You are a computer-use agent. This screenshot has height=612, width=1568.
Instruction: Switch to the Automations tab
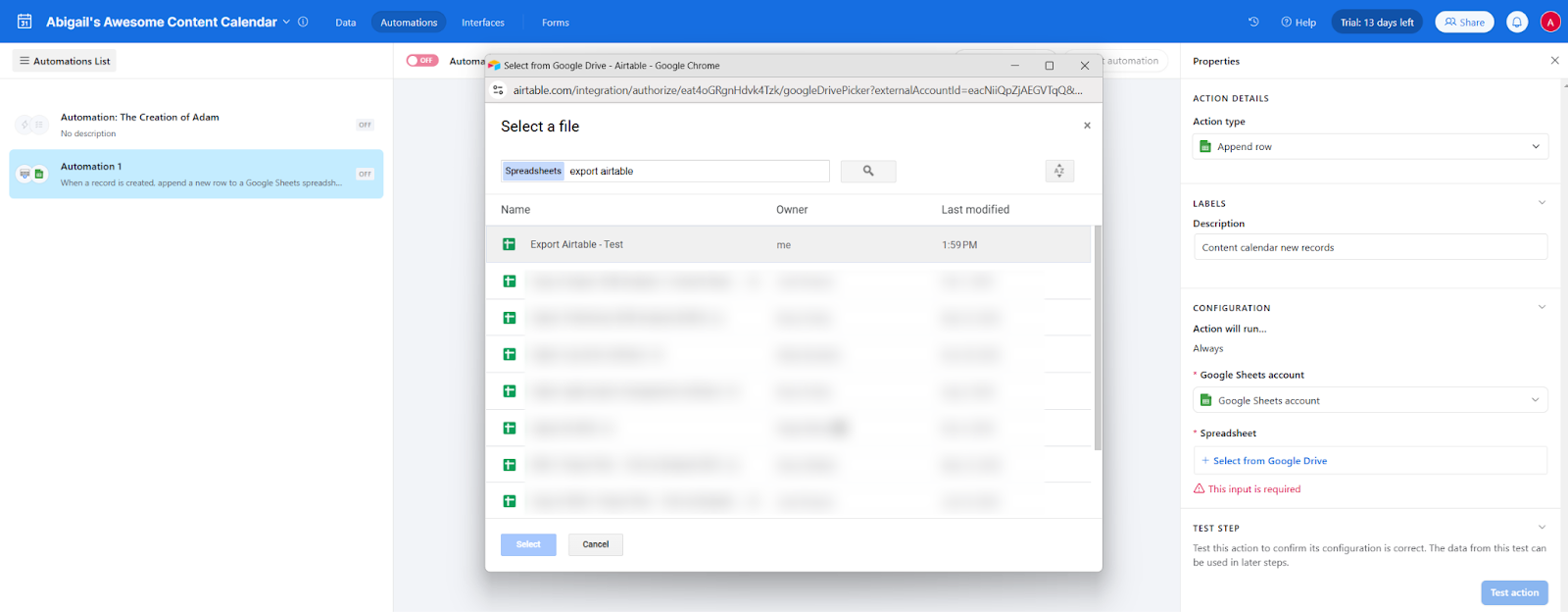tap(409, 23)
